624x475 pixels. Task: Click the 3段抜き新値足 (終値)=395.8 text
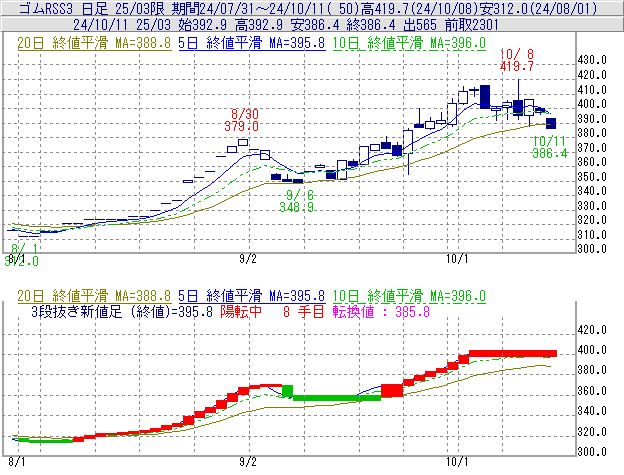tap(122, 311)
